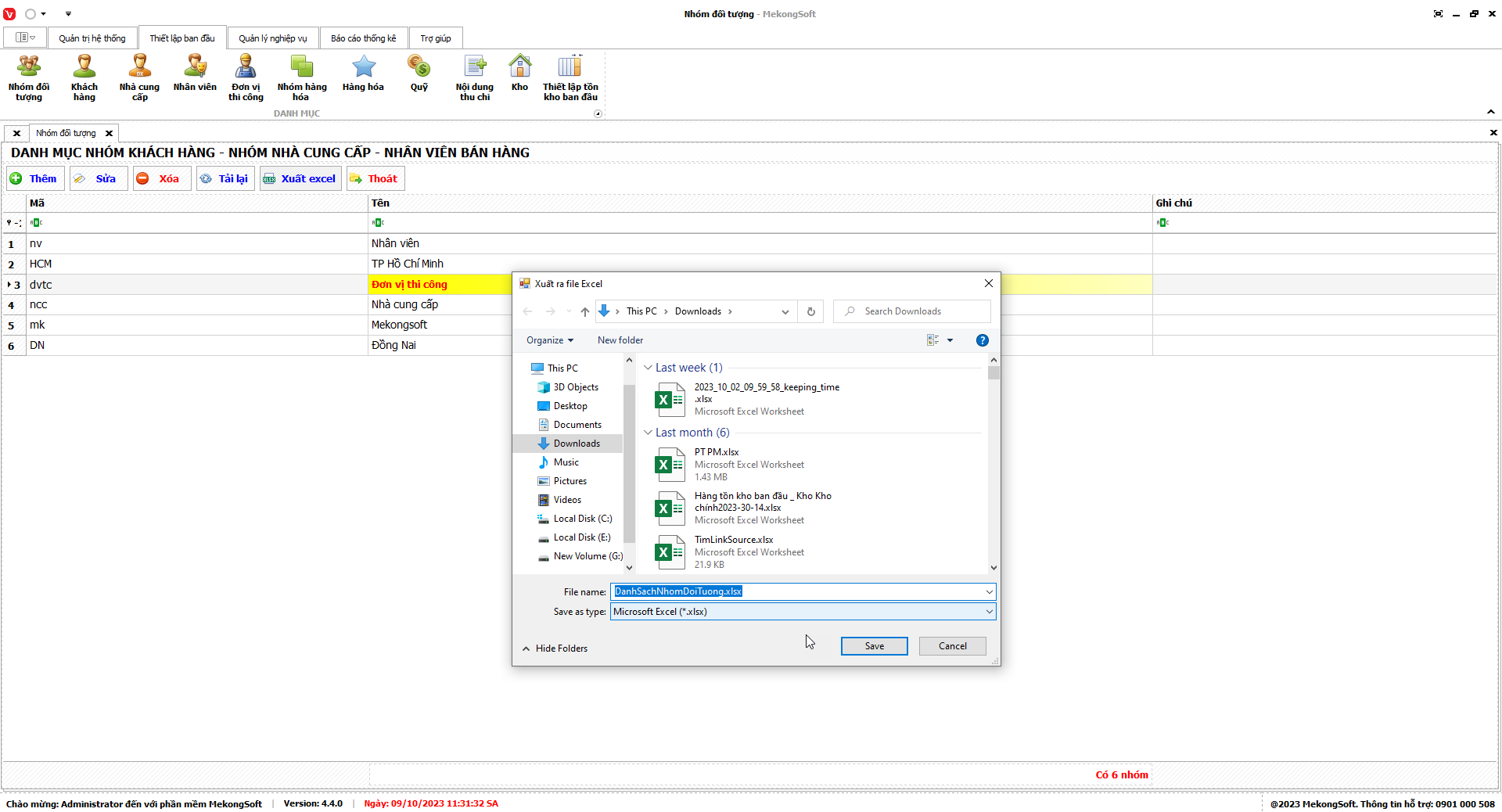Collapse the ribbon with the arrow

1491,113
